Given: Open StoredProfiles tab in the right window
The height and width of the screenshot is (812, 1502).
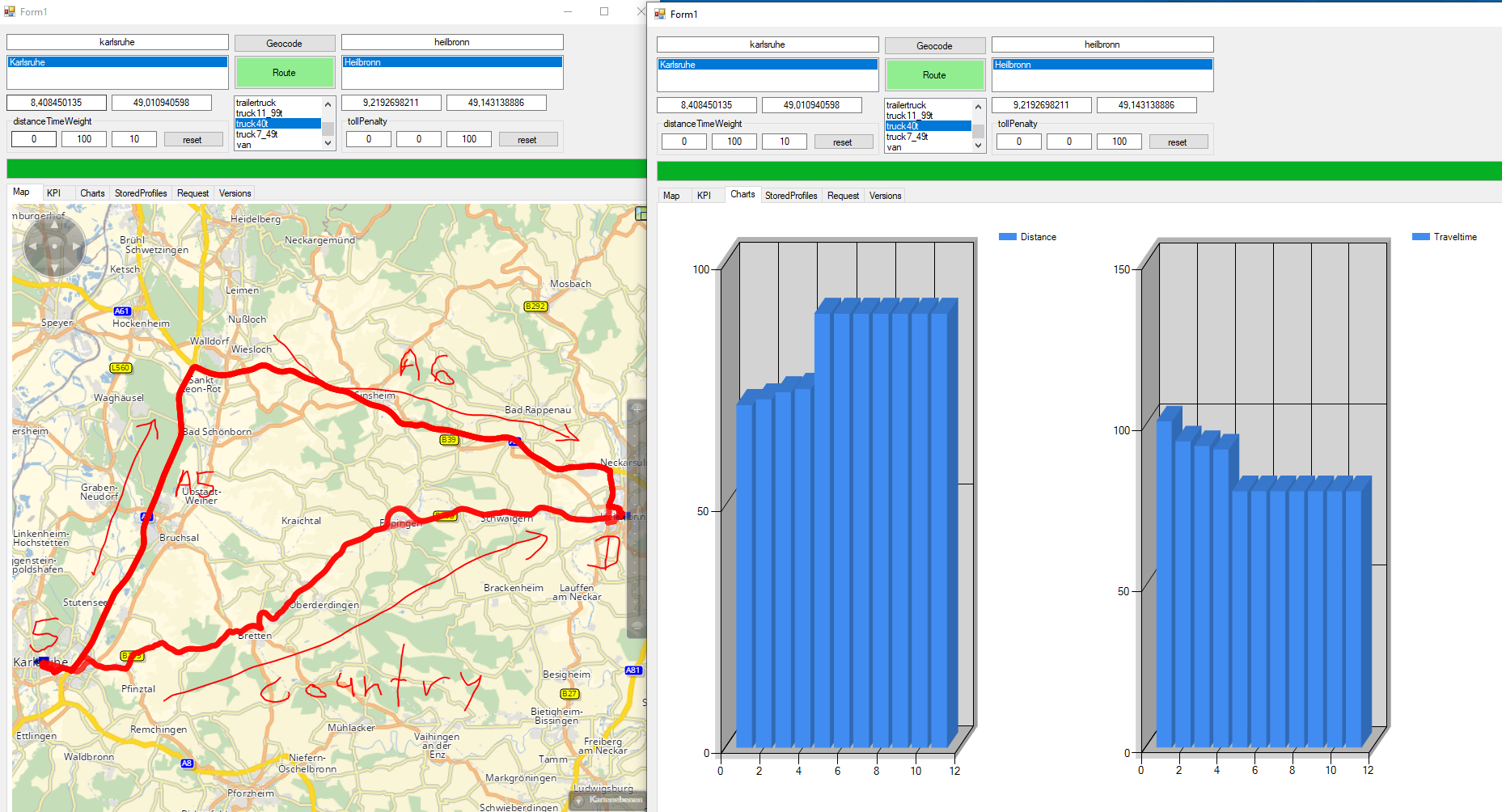Looking at the screenshot, I should 790,196.
